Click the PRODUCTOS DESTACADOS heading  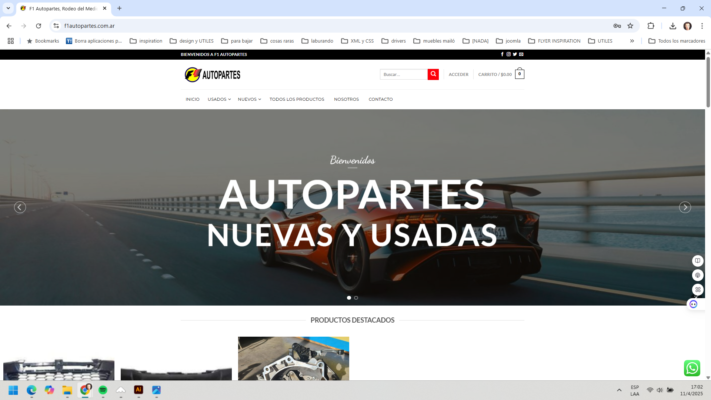(x=352, y=320)
